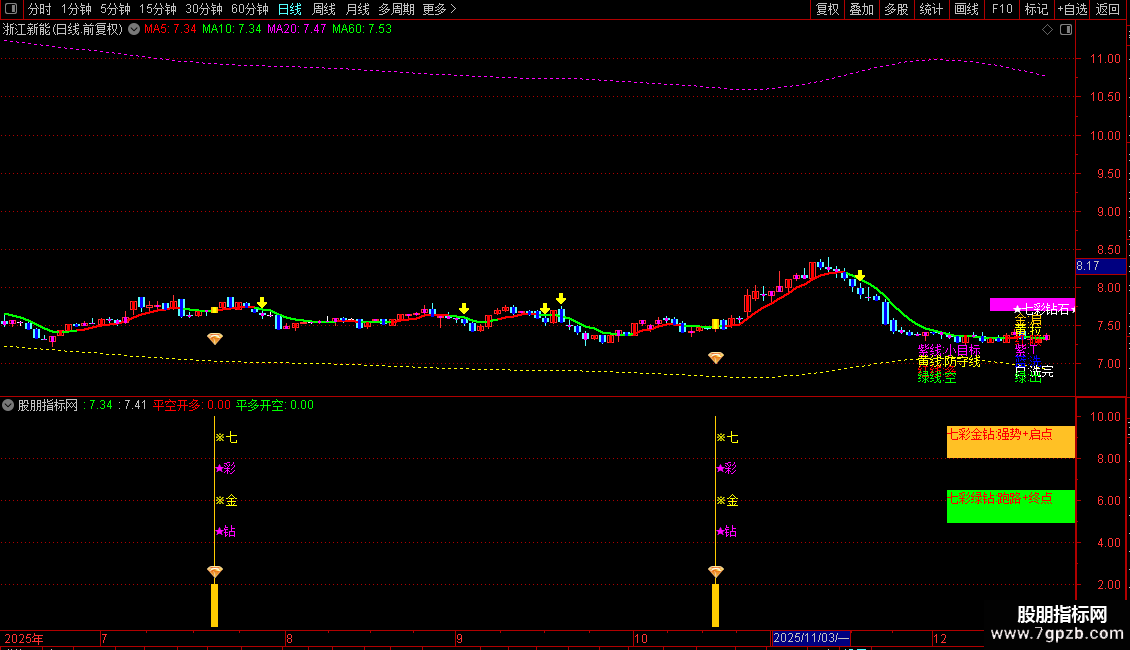
Task: Click the 9.00 price axis label
Action: [1108, 212]
